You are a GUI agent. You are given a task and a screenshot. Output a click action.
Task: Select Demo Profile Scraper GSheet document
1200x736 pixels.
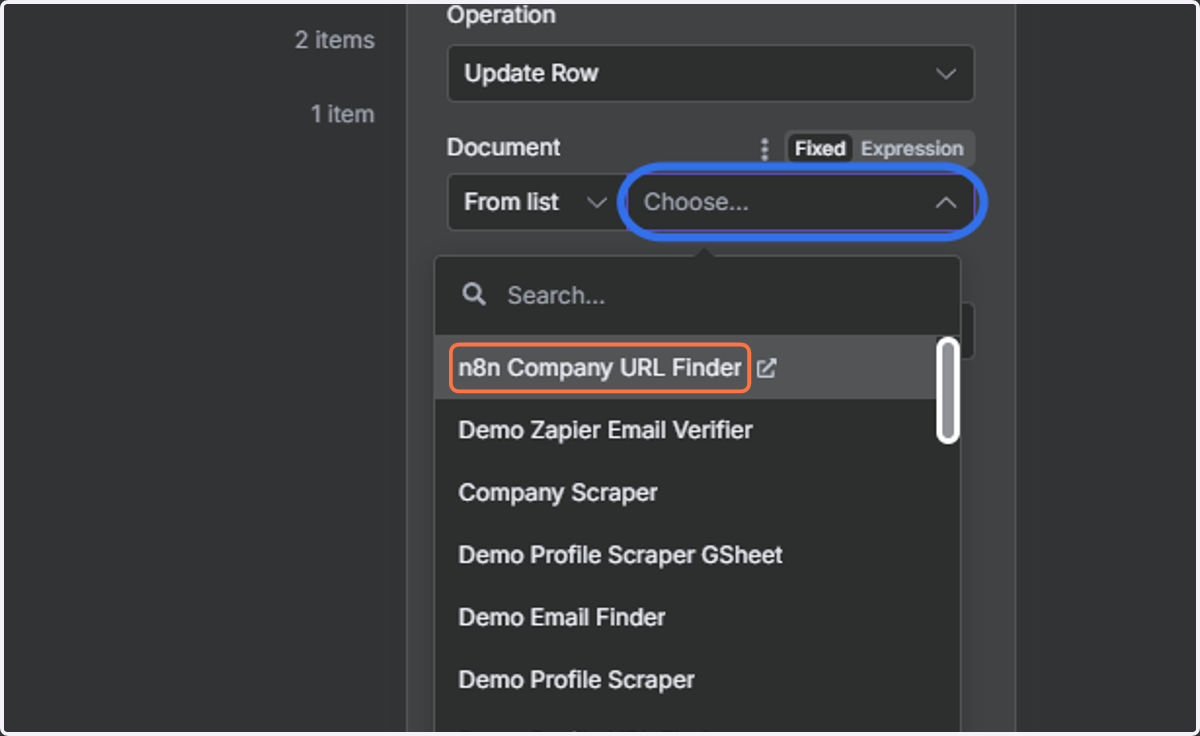620,555
